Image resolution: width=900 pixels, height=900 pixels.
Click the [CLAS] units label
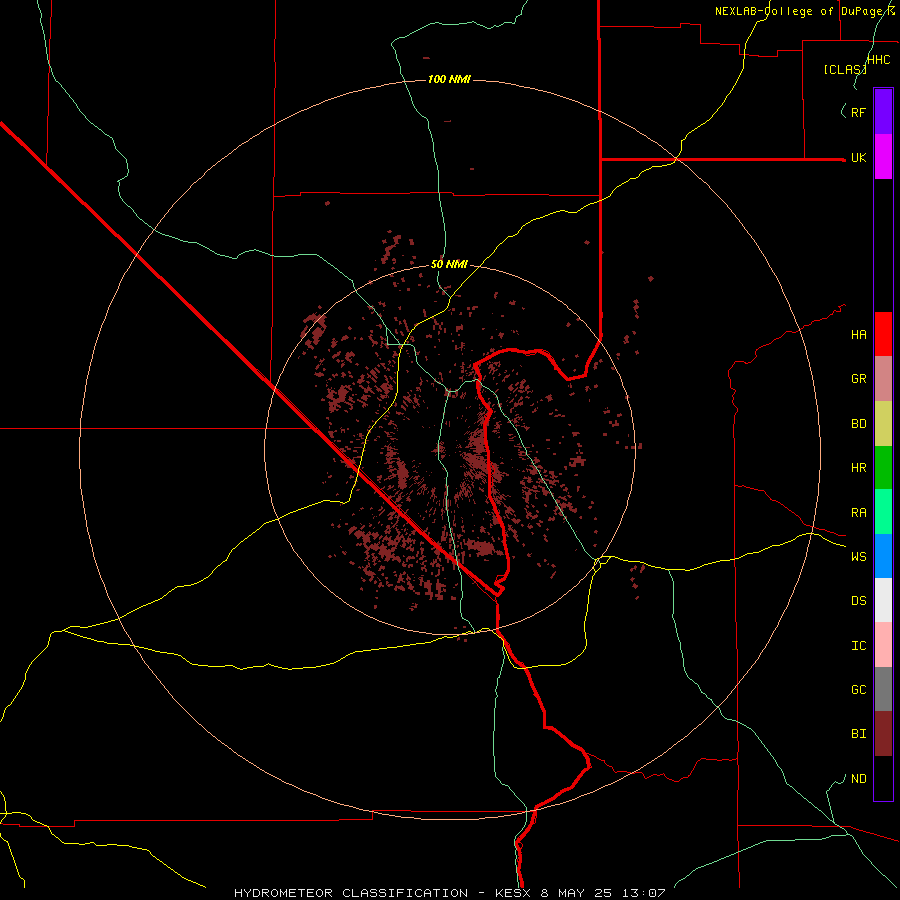click(x=845, y=69)
